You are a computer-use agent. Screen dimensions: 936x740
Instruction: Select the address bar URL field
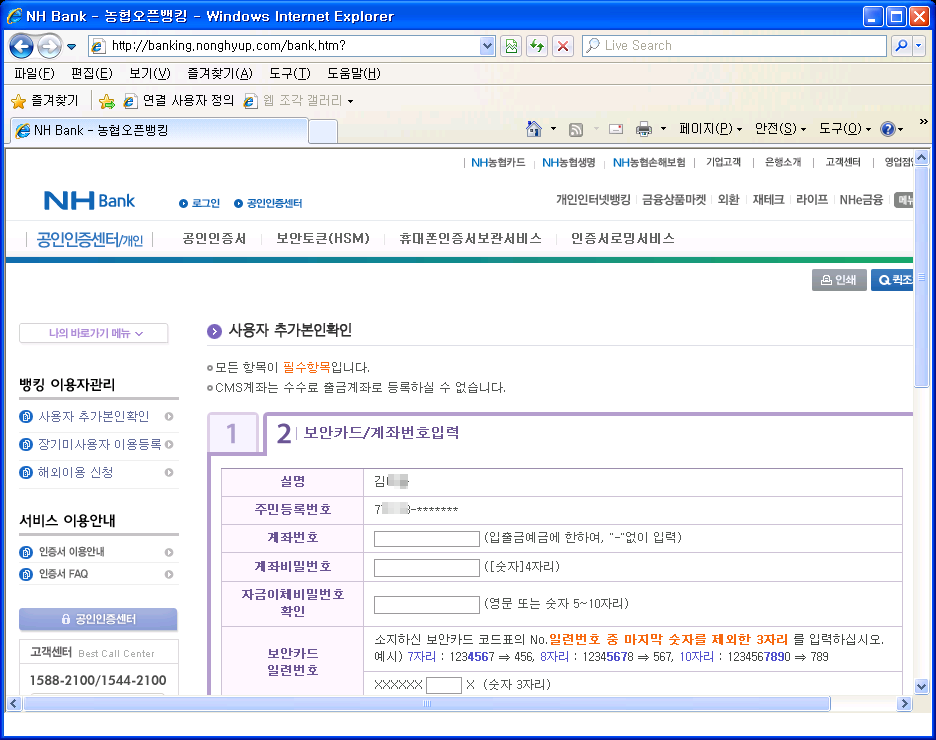pos(292,46)
